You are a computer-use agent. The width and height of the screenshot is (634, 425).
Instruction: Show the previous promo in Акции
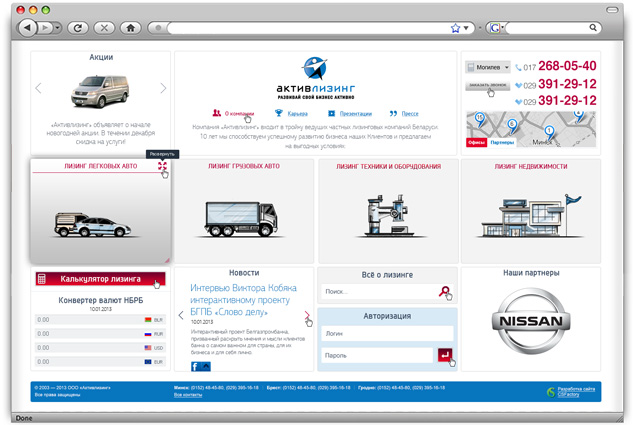click(x=38, y=88)
